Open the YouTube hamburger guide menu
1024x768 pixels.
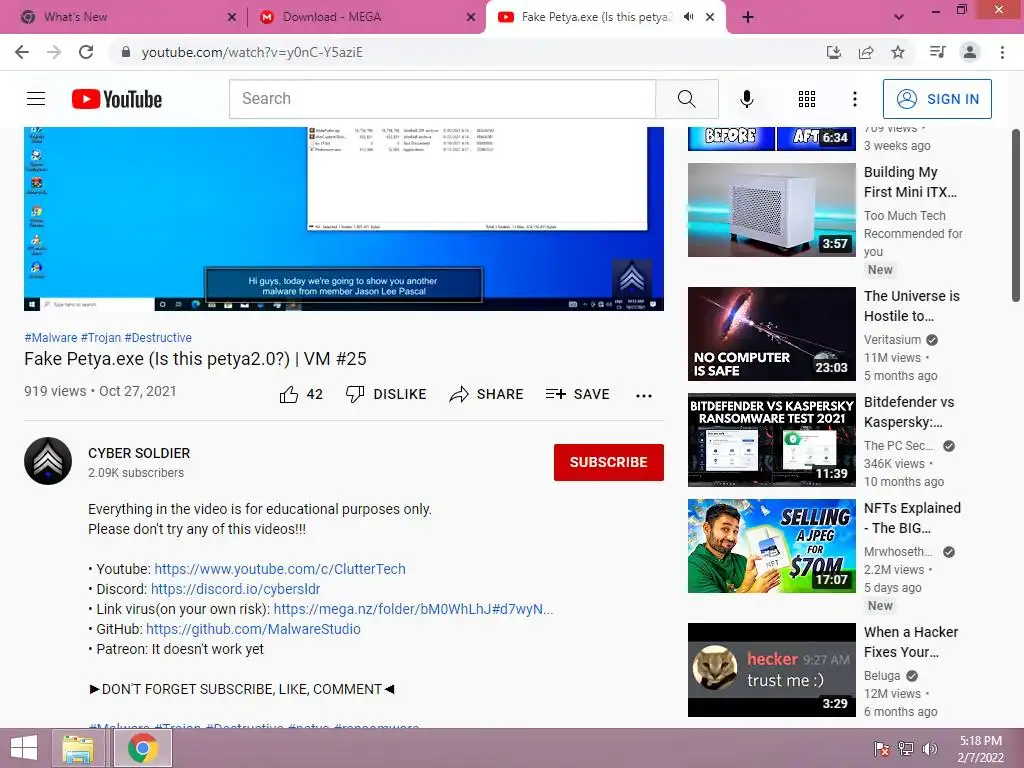pos(36,99)
